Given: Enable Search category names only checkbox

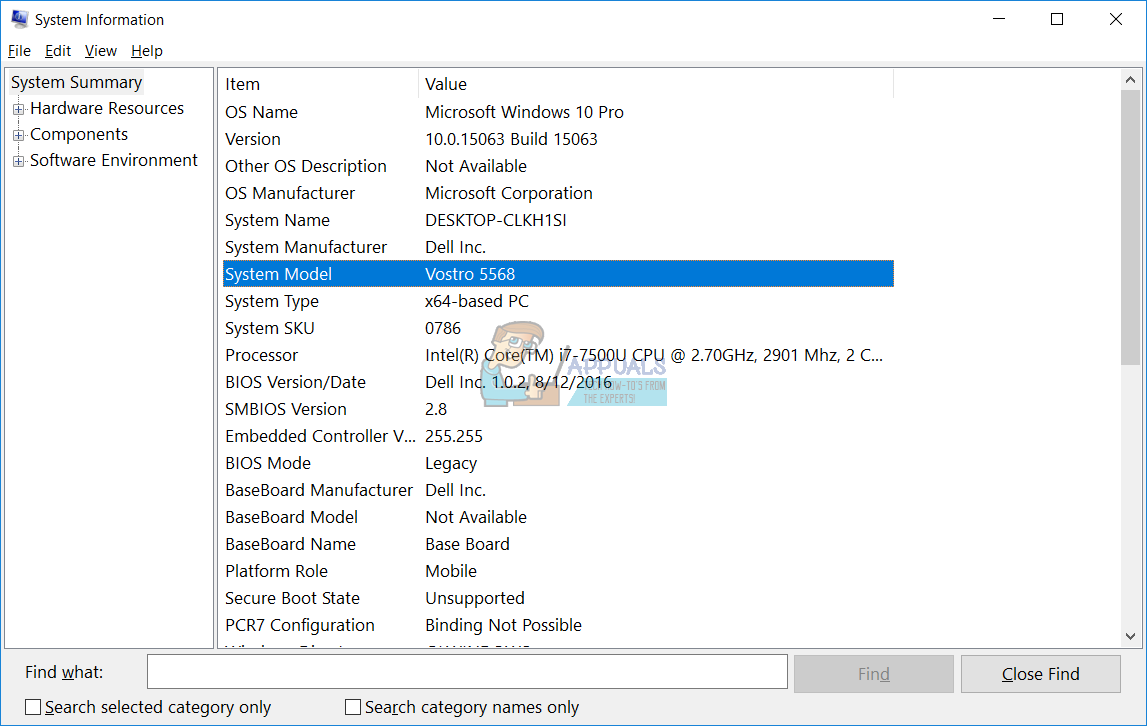Looking at the screenshot, I should [353, 707].
